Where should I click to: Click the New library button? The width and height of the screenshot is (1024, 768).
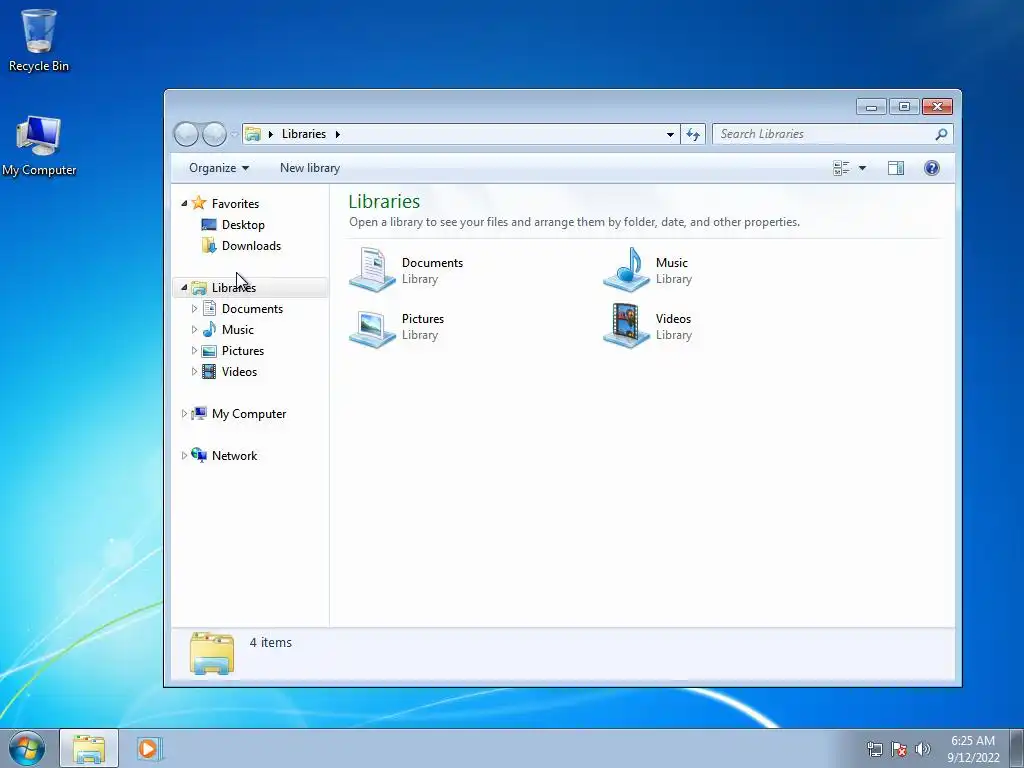pos(310,168)
